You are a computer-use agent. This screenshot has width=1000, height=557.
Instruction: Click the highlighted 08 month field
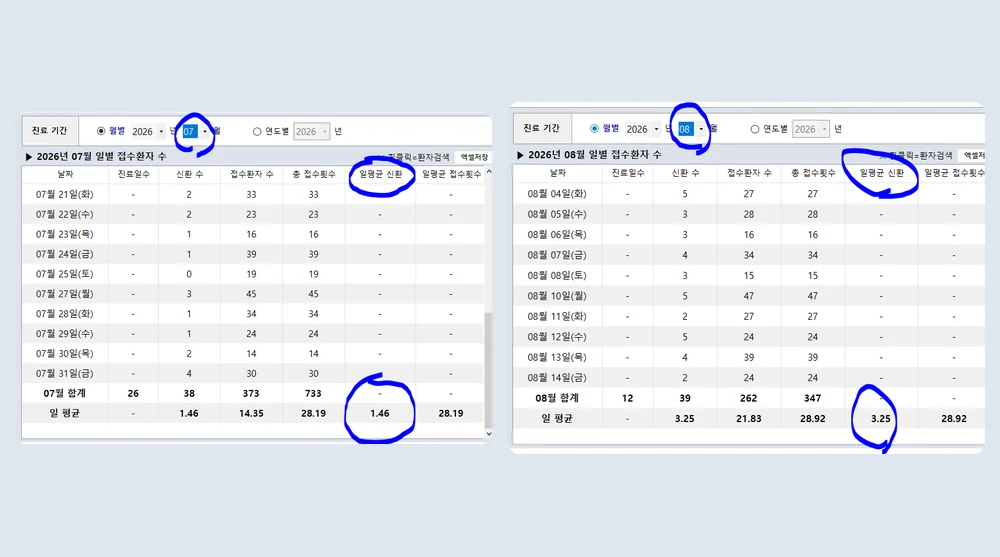pyautogui.click(x=685, y=129)
